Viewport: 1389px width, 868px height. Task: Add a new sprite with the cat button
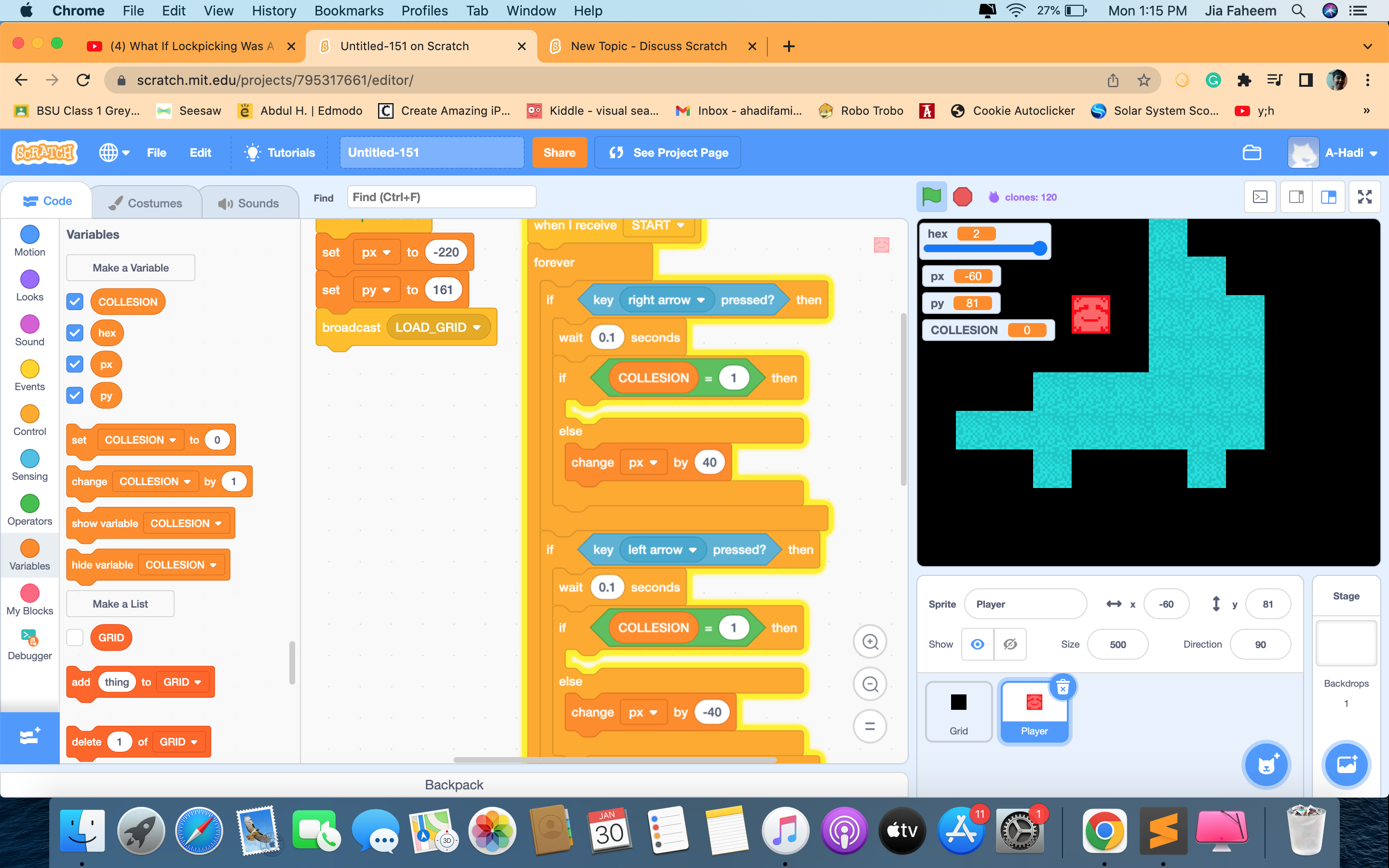[1266, 764]
